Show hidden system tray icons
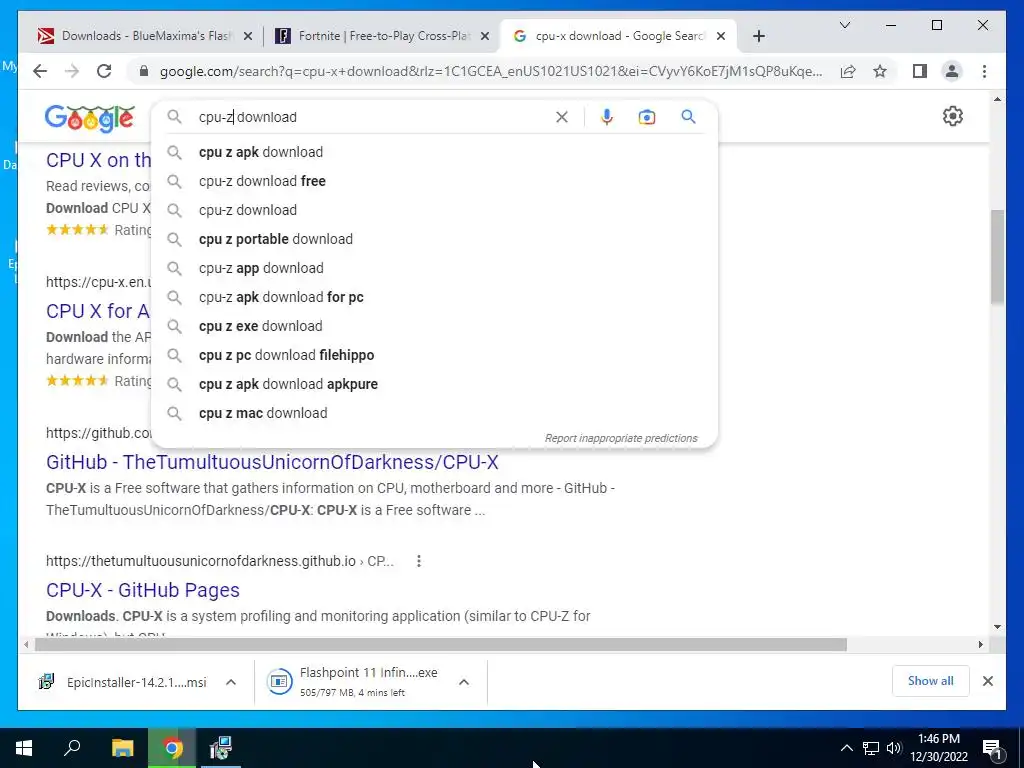1024x768 pixels. pos(846,748)
